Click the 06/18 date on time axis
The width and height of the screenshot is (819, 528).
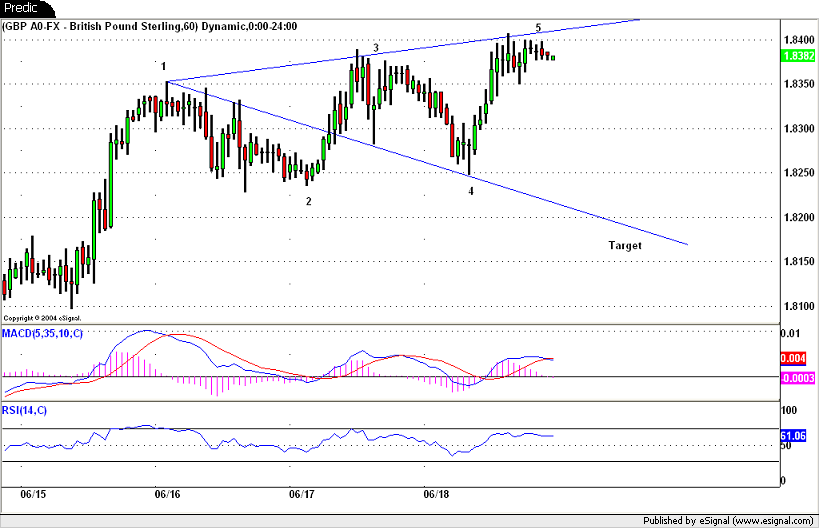click(x=436, y=494)
